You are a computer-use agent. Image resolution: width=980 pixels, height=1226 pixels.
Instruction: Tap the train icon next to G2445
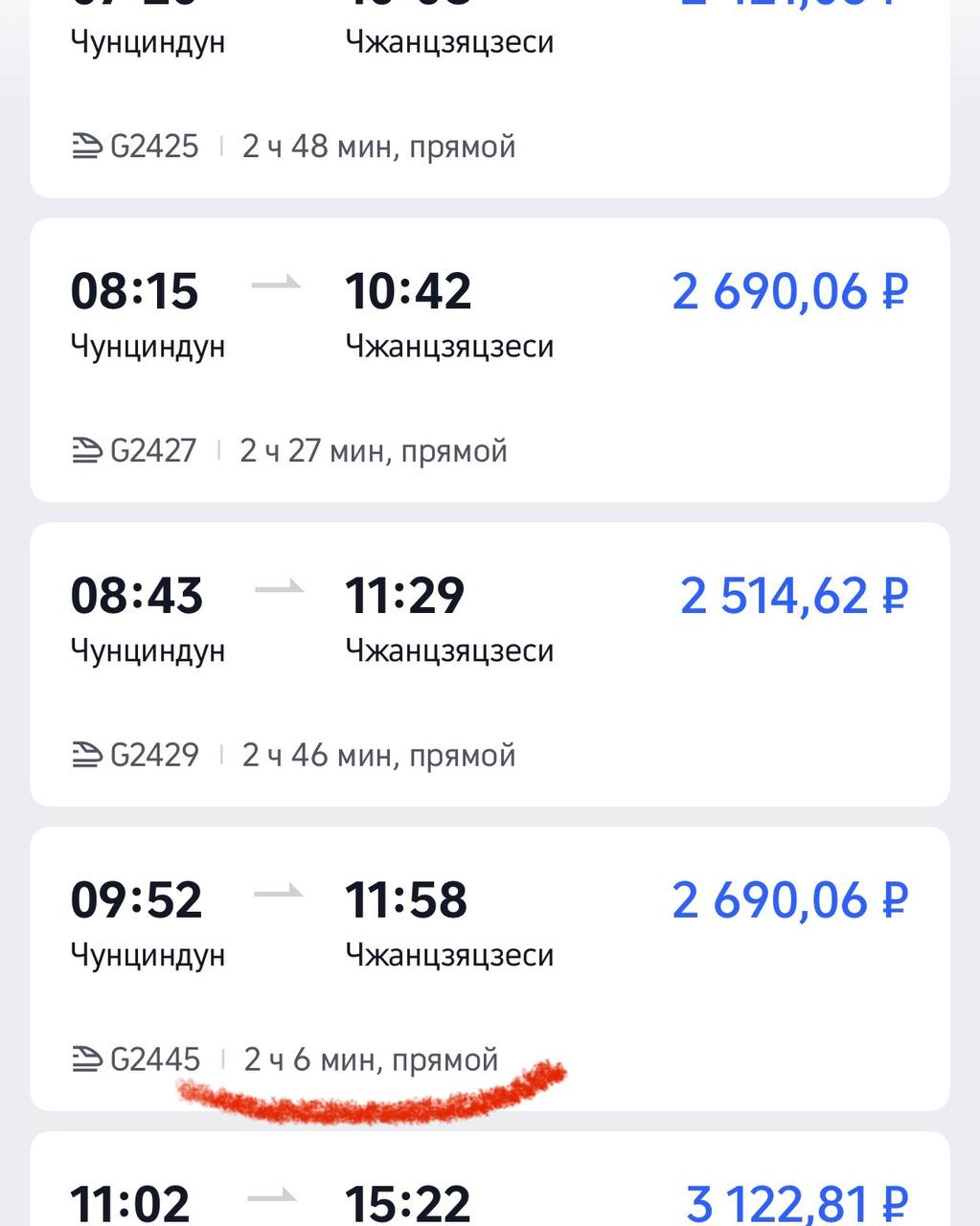[x=86, y=1059]
